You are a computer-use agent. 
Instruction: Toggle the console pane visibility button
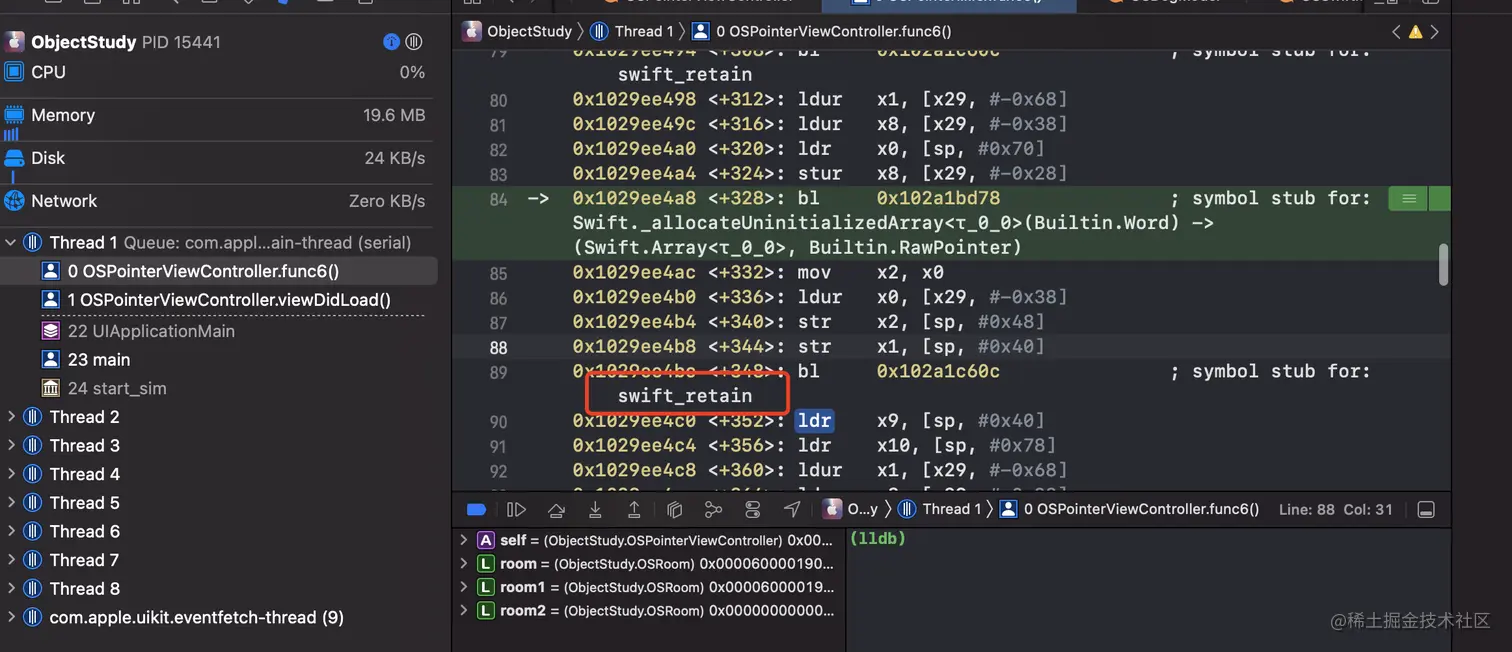(x=1426, y=509)
